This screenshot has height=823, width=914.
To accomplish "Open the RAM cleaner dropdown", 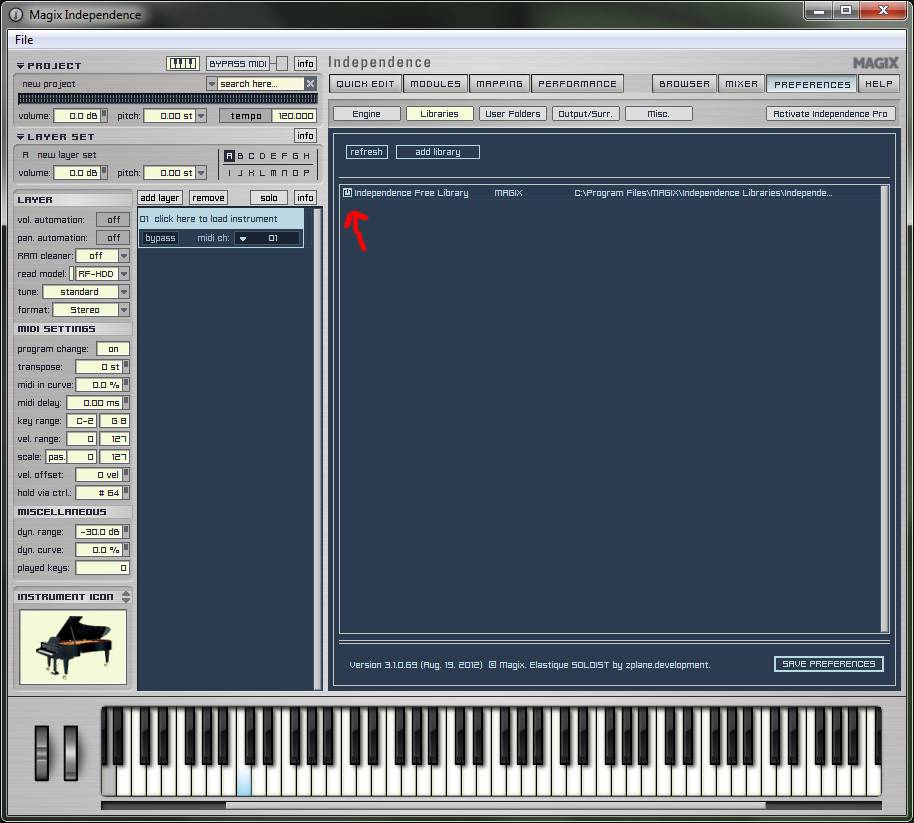I will click(124, 256).
